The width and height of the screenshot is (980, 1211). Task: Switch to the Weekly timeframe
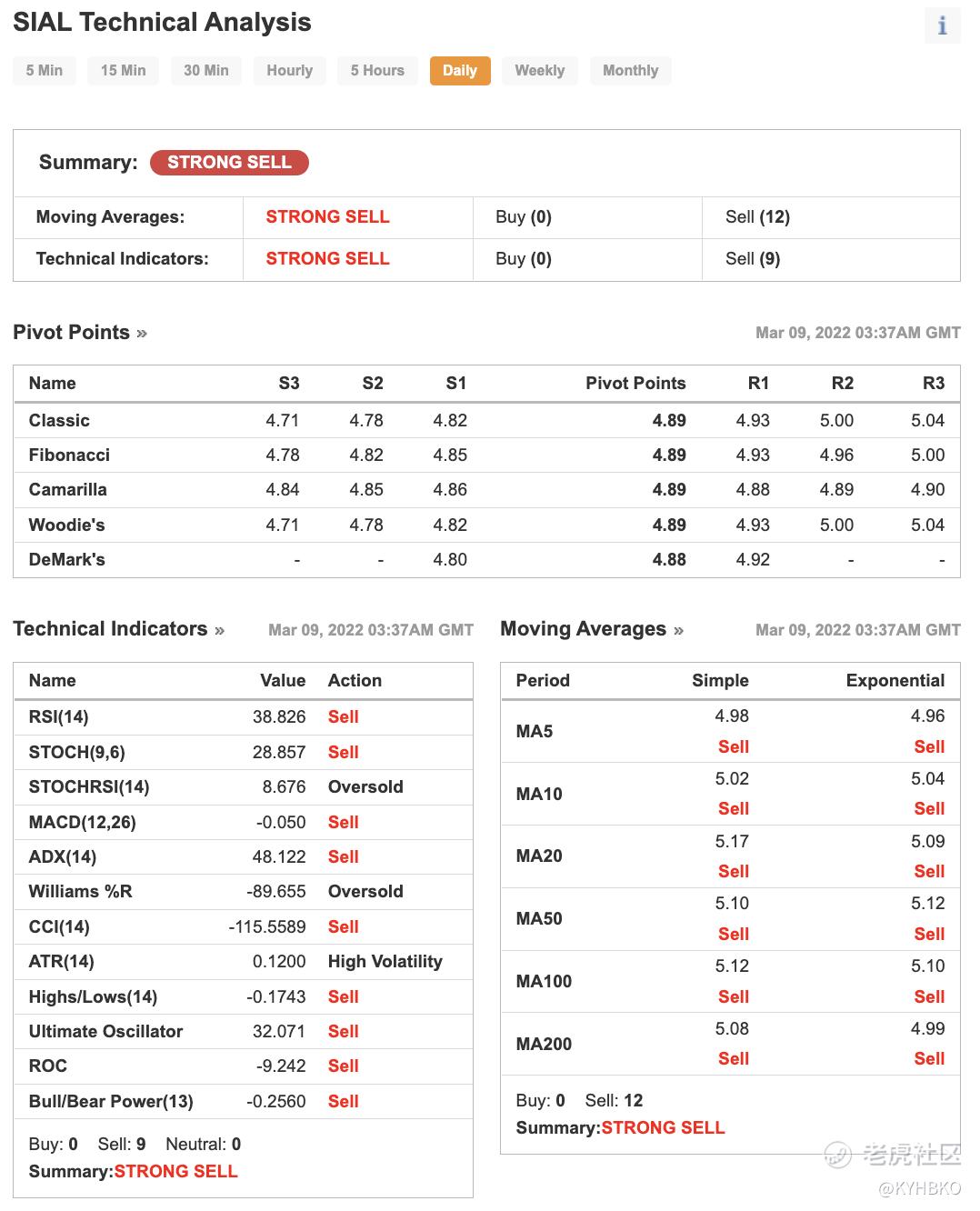(x=539, y=71)
